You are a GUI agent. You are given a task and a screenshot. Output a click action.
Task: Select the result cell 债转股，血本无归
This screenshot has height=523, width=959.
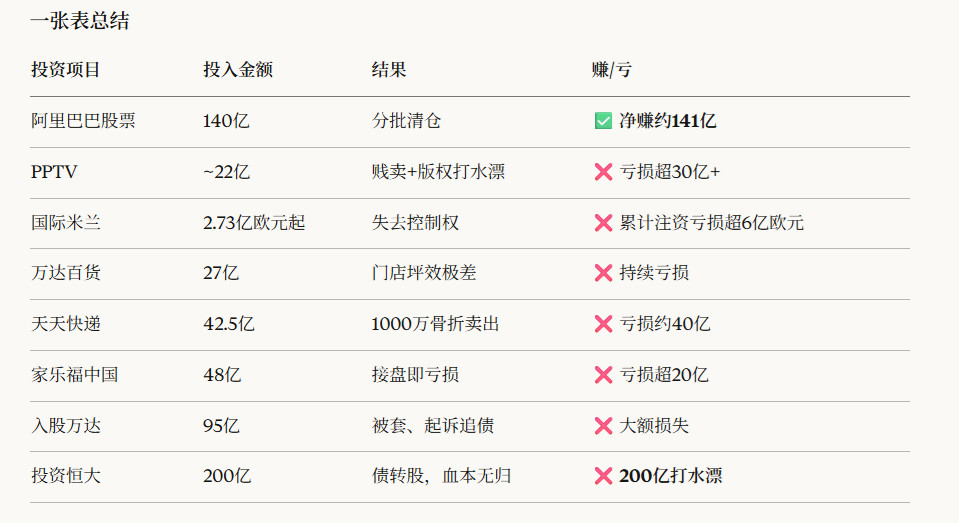(x=442, y=475)
